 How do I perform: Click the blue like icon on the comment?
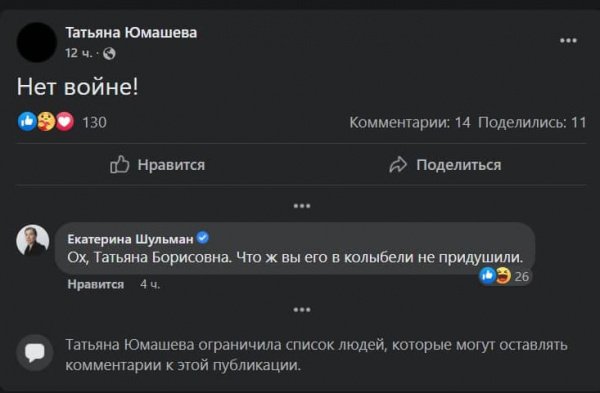[488, 276]
